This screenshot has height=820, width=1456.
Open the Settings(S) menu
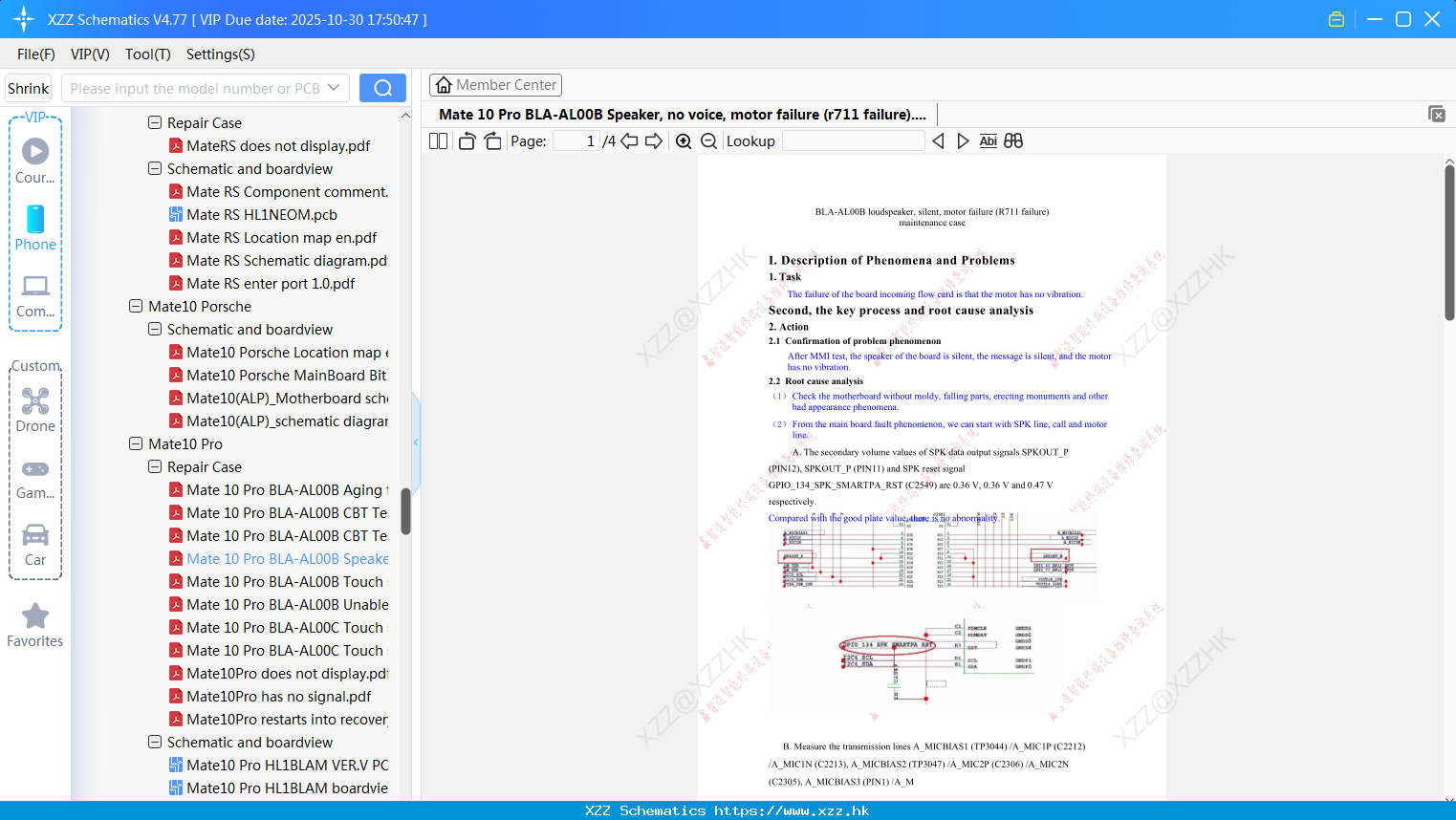click(221, 54)
